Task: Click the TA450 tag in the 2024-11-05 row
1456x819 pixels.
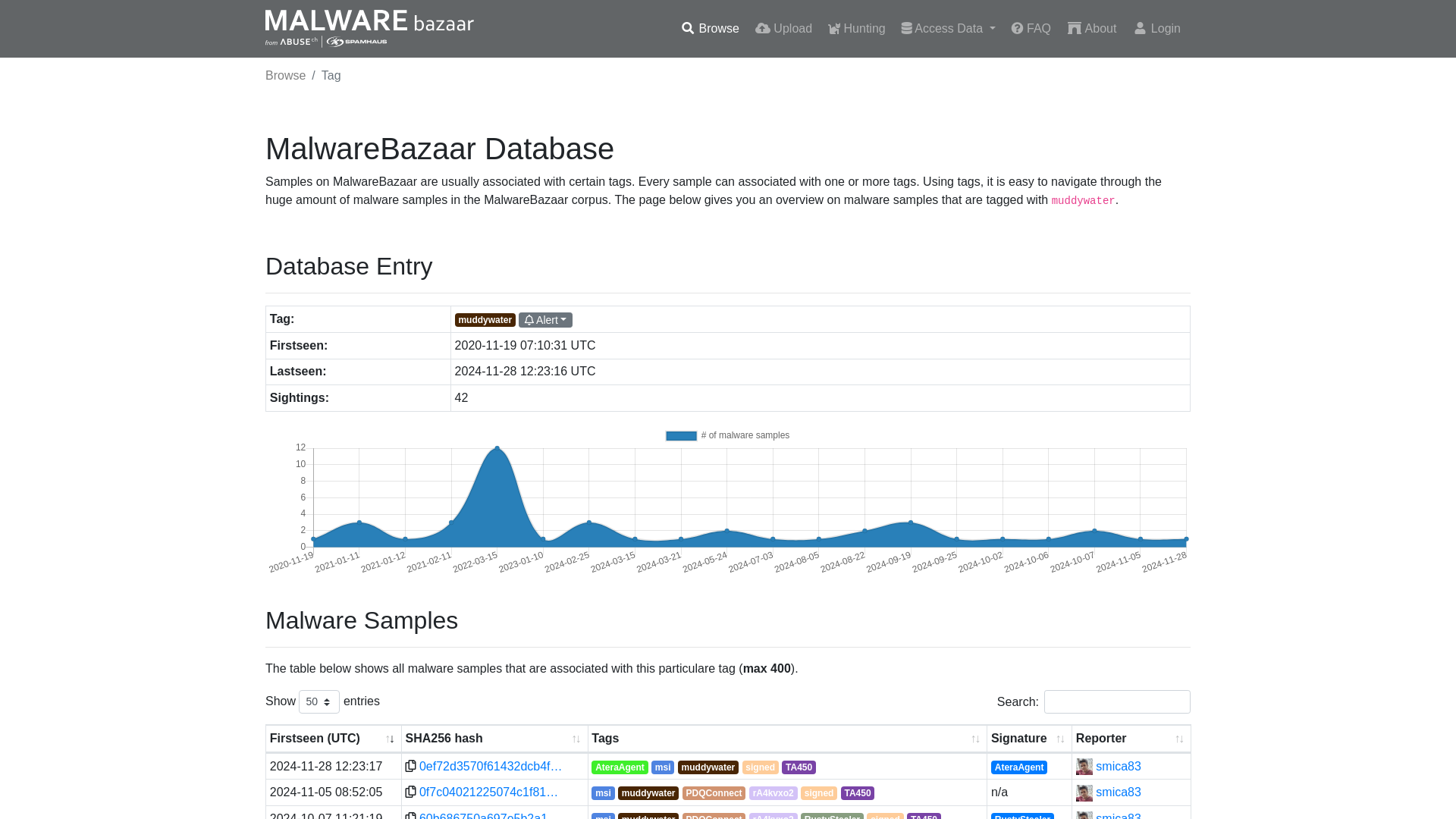Action: [857, 793]
